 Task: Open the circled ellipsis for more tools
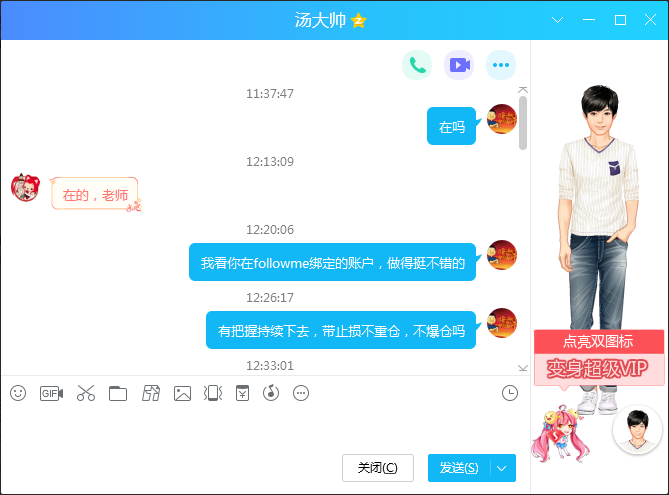tap(301, 393)
